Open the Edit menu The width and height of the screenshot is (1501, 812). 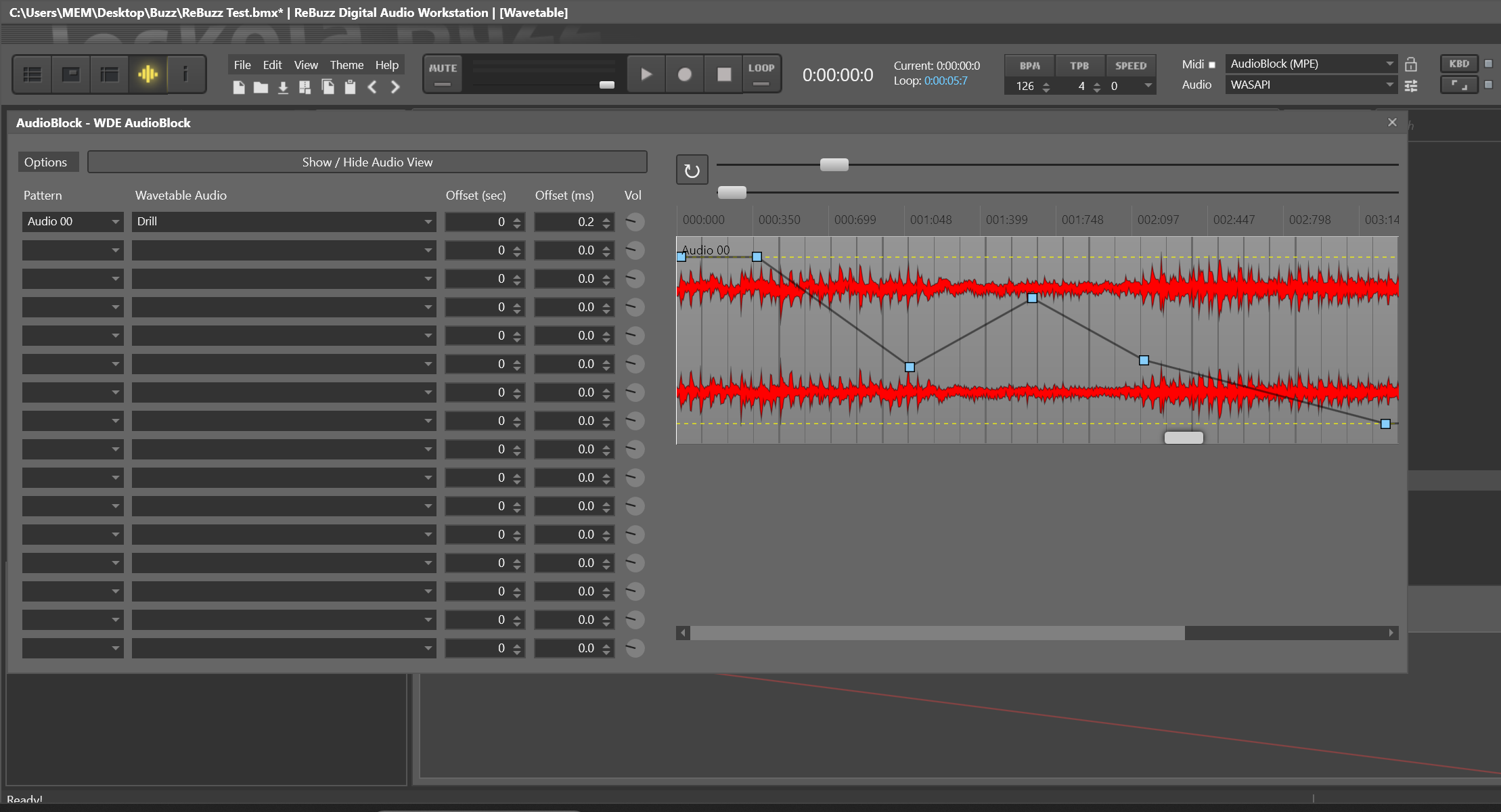pyautogui.click(x=272, y=65)
